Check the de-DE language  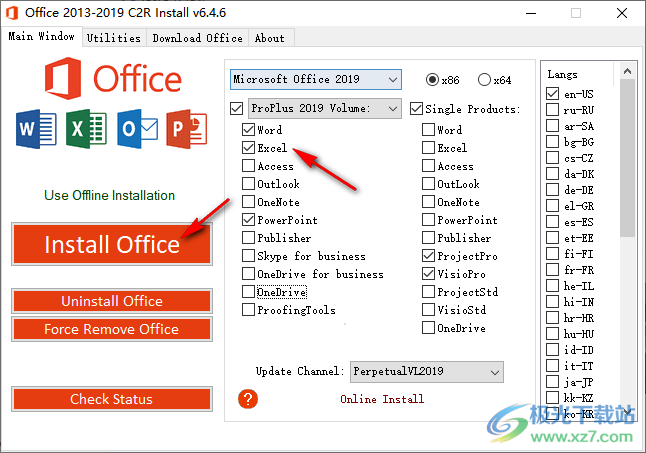click(552, 190)
